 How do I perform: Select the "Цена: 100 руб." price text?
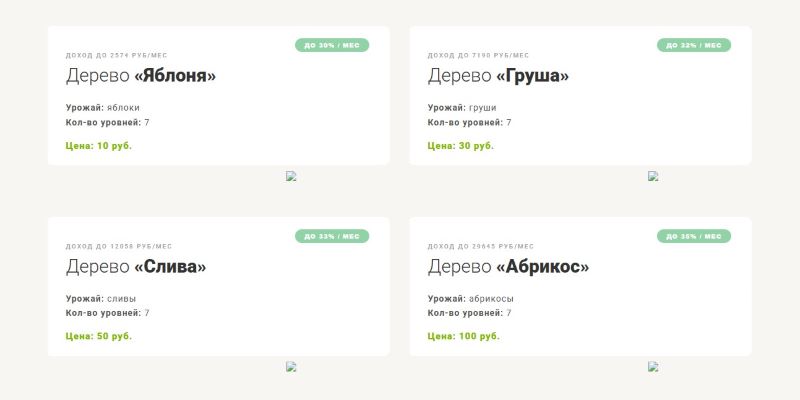pos(464,336)
